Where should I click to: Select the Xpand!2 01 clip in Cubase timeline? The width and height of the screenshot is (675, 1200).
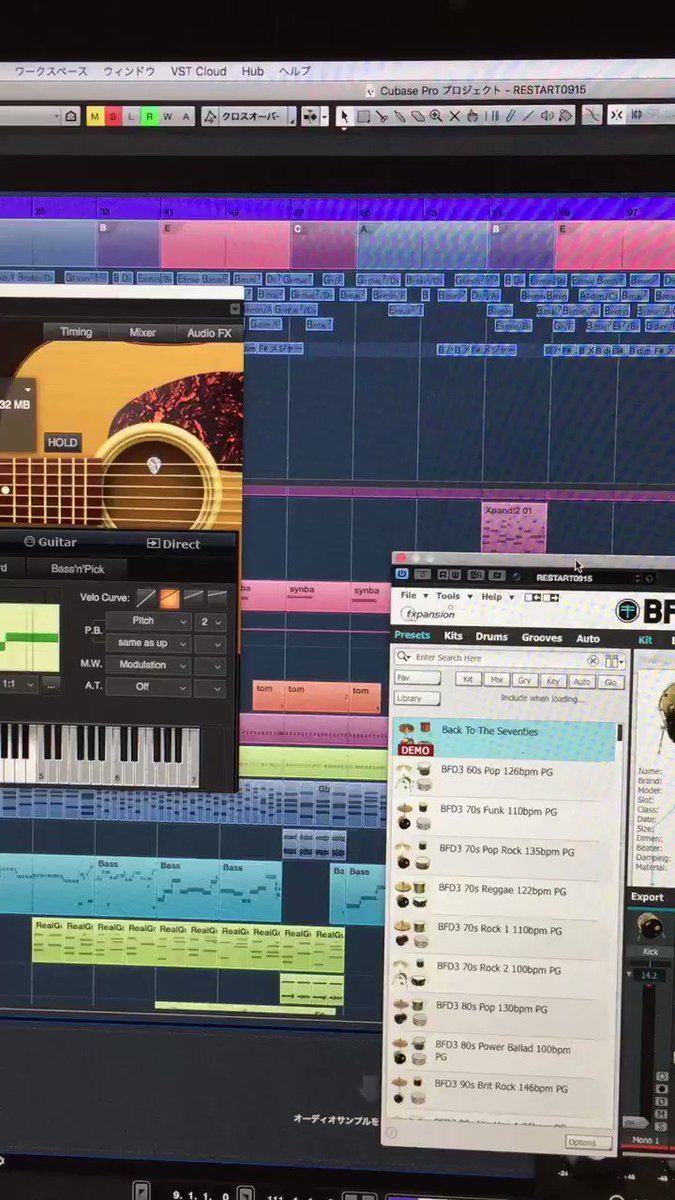click(515, 527)
